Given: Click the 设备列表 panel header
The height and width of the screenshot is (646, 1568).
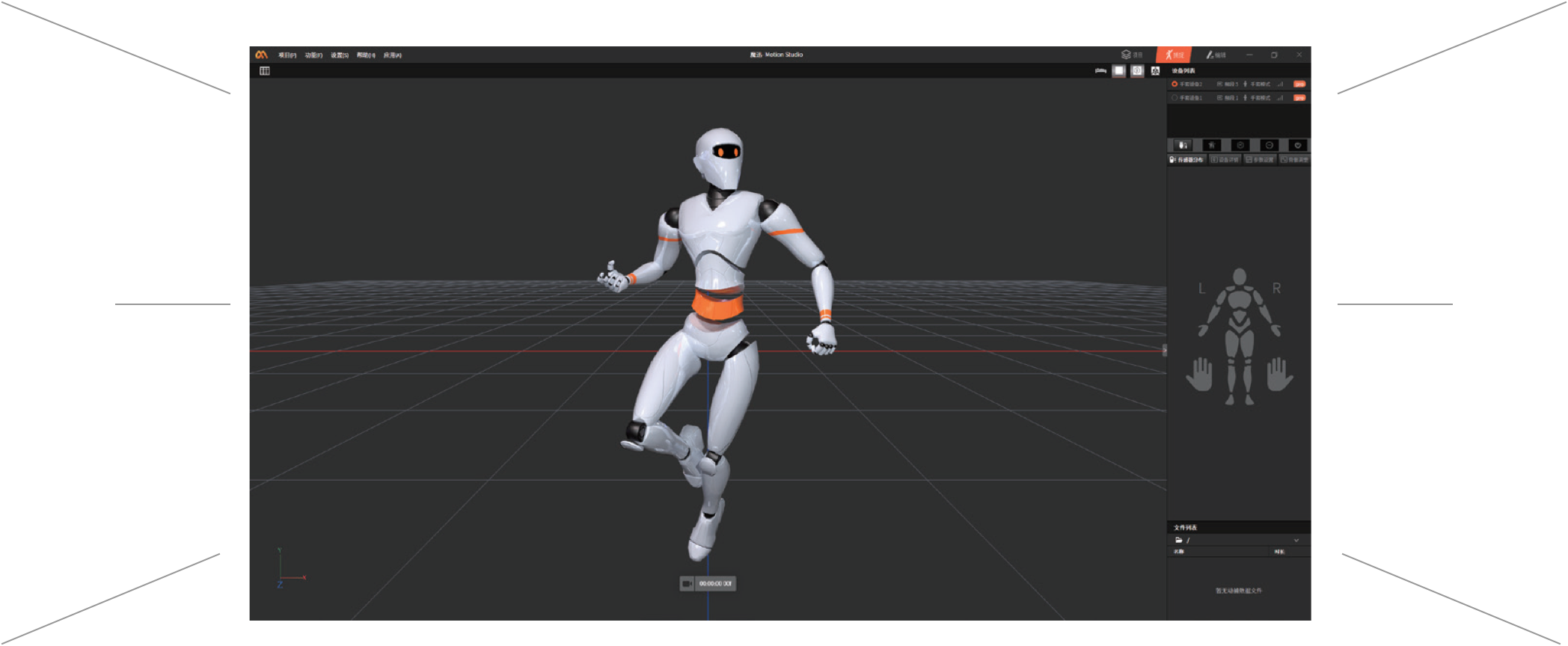Looking at the screenshot, I should pos(1183,71).
